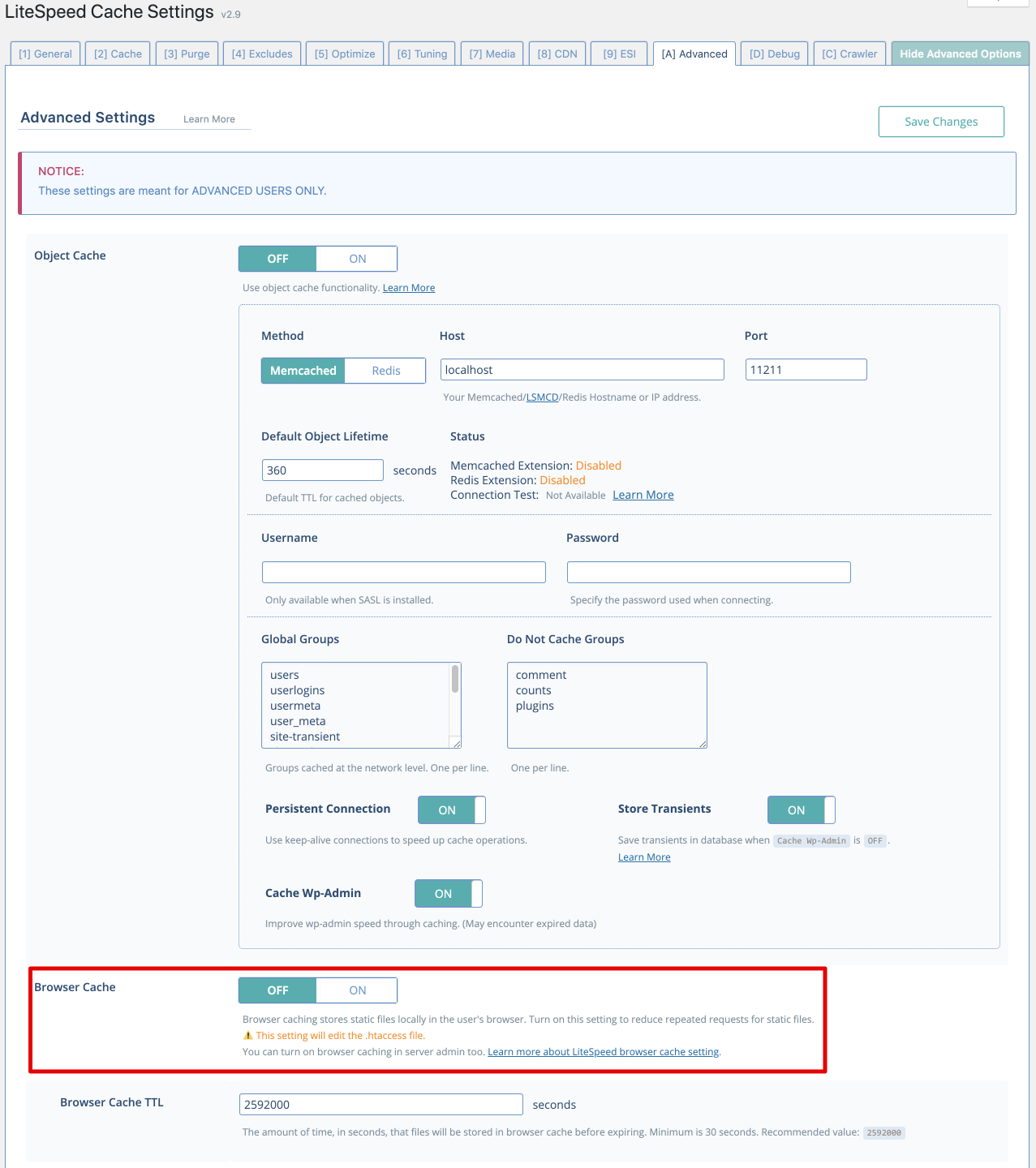Viewport: 1036px width, 1168px height.
Task: Open the [3] Purge tab
Action: coord(187,54)
